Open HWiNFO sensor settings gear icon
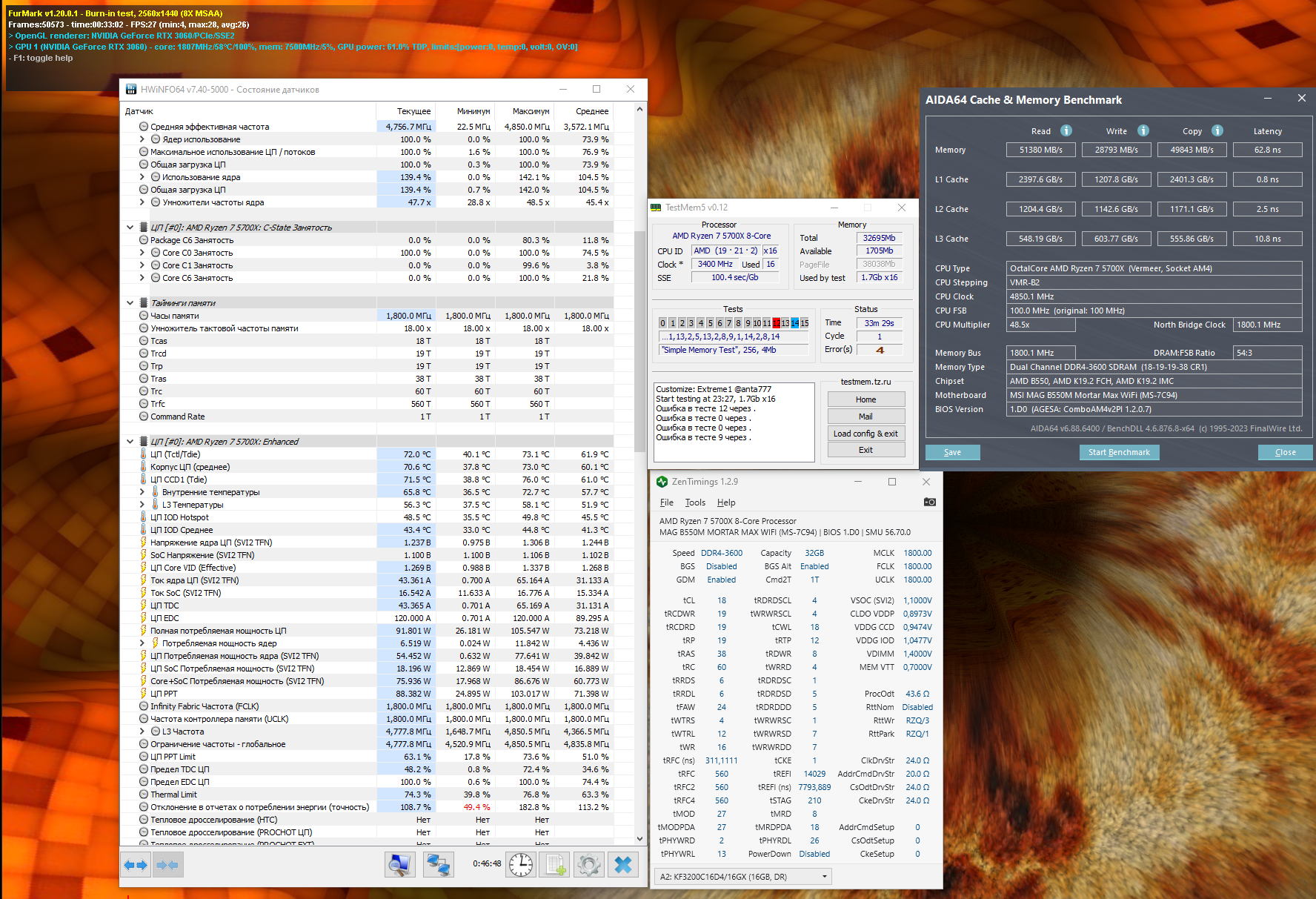 pyautogui.click(x=588, y=865)
